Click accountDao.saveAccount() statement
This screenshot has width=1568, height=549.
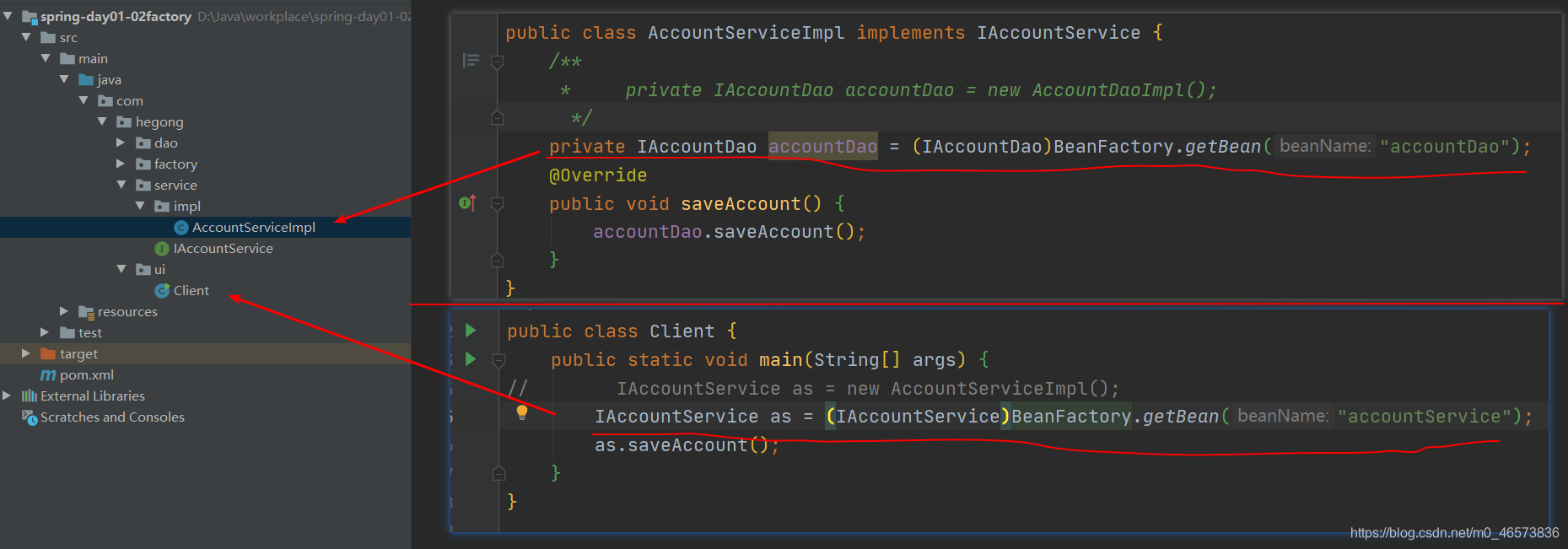point(729,232)
